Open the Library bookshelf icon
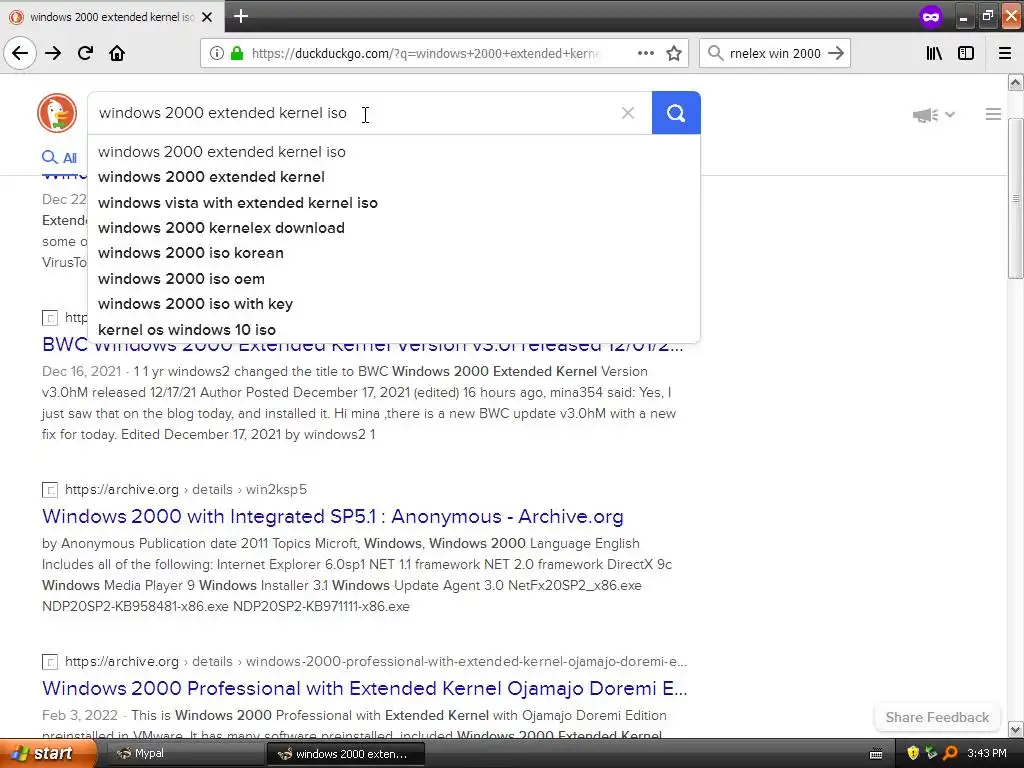The width and height of the screenshot is (1024, 768). click(934, 53)
